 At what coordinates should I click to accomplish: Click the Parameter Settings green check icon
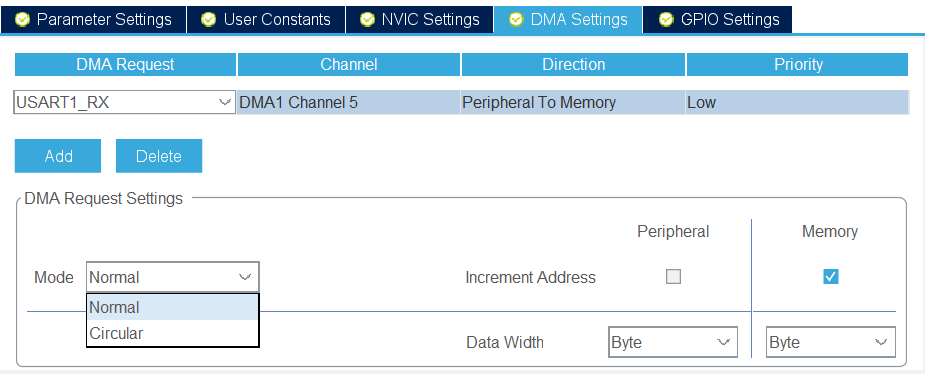[x=22, y=20]
